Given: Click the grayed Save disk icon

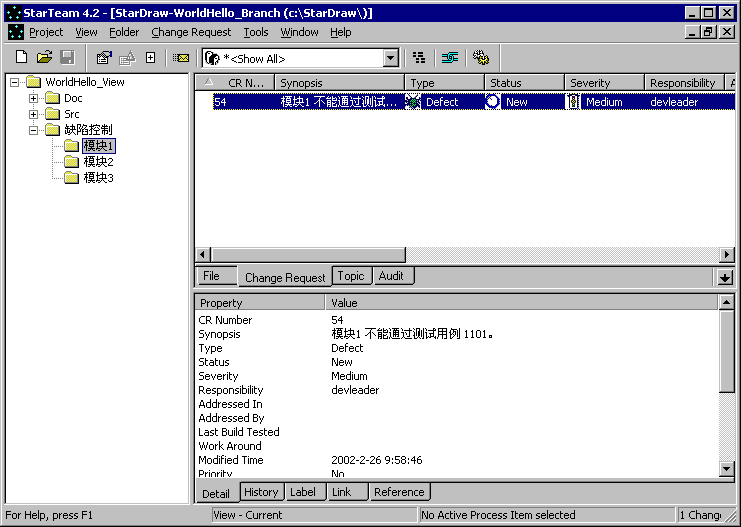Looking at the screenshot, I should click(x=68, y=58).
